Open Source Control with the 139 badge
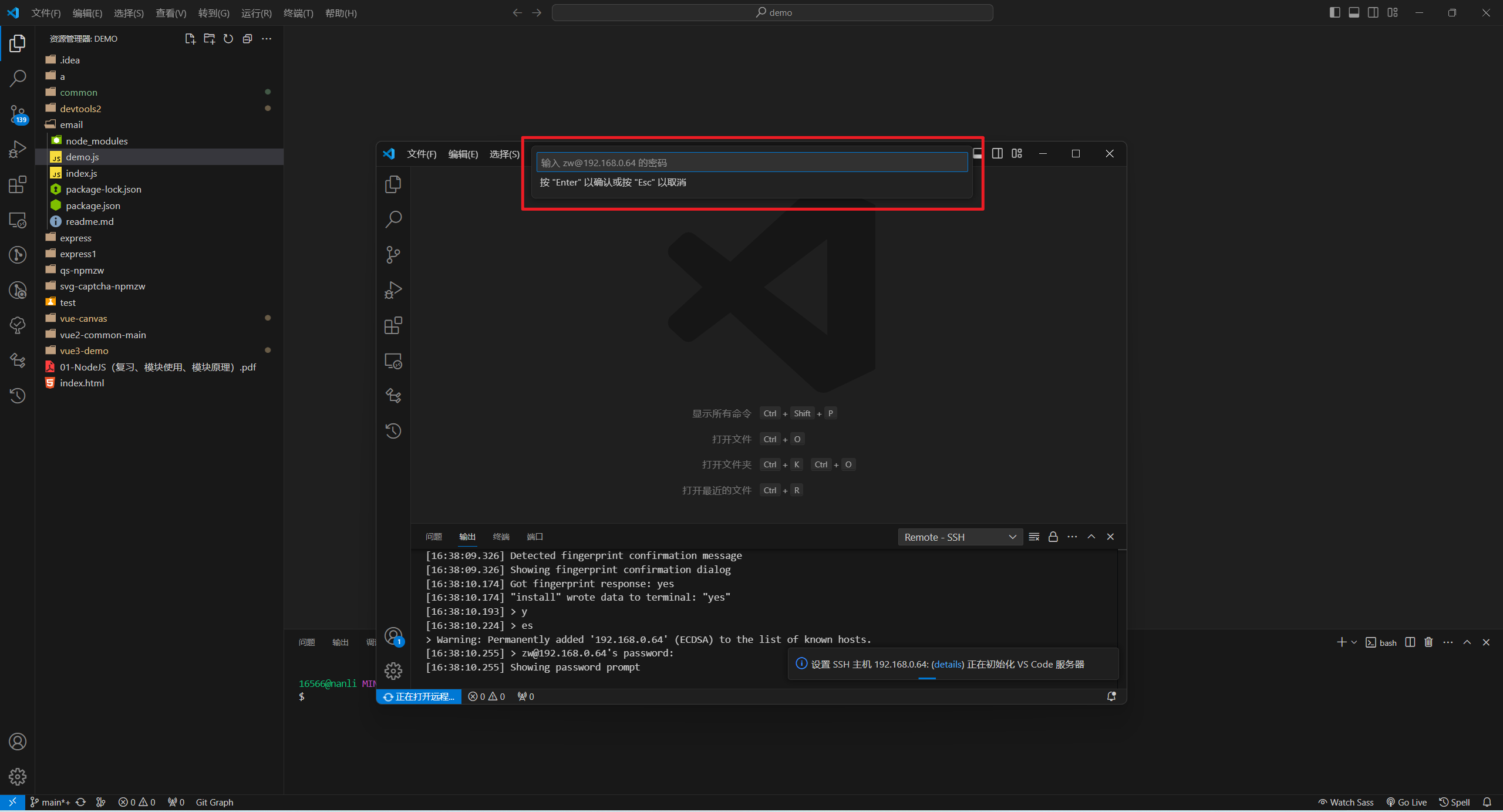This screenshot has width=1503, height=812. click(18, 113)
